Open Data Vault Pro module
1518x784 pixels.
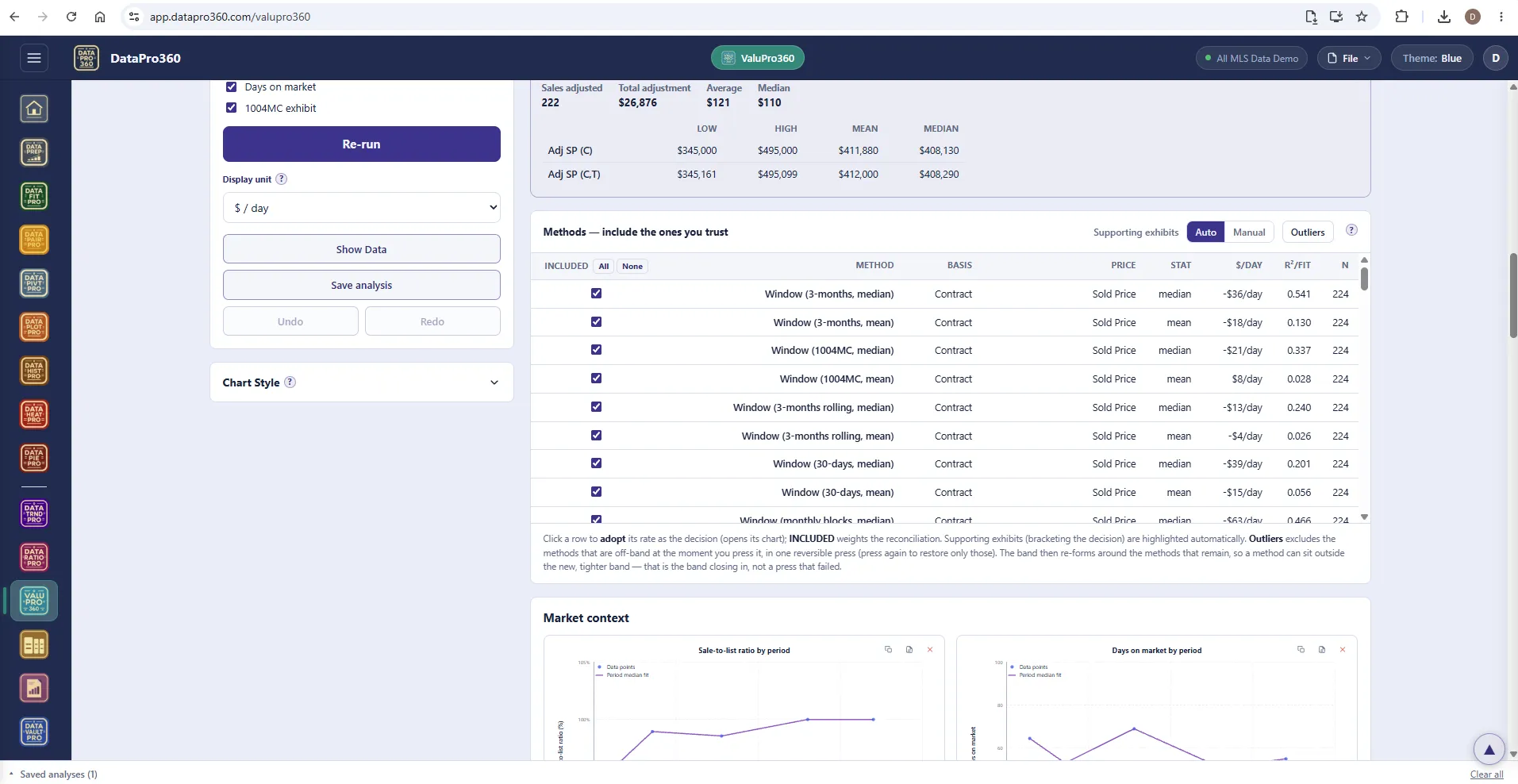(34, 732)
